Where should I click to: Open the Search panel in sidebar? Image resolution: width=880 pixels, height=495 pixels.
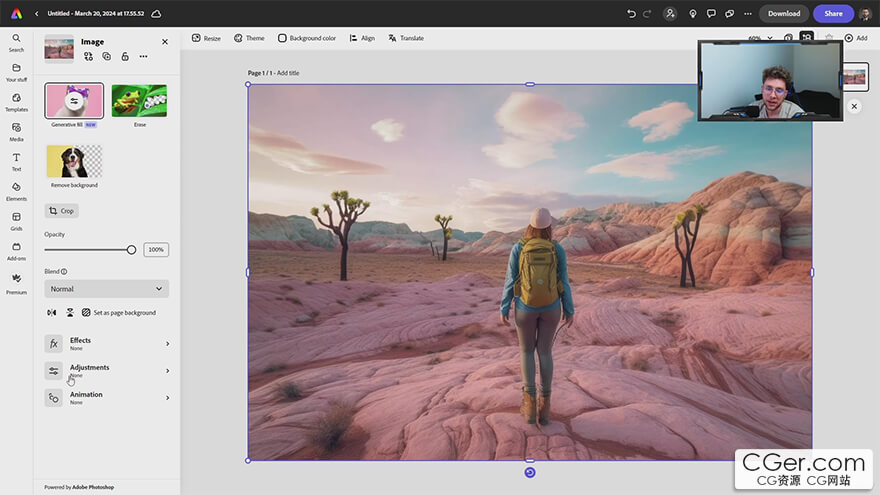pyautogui.click(x=16, y=43)
